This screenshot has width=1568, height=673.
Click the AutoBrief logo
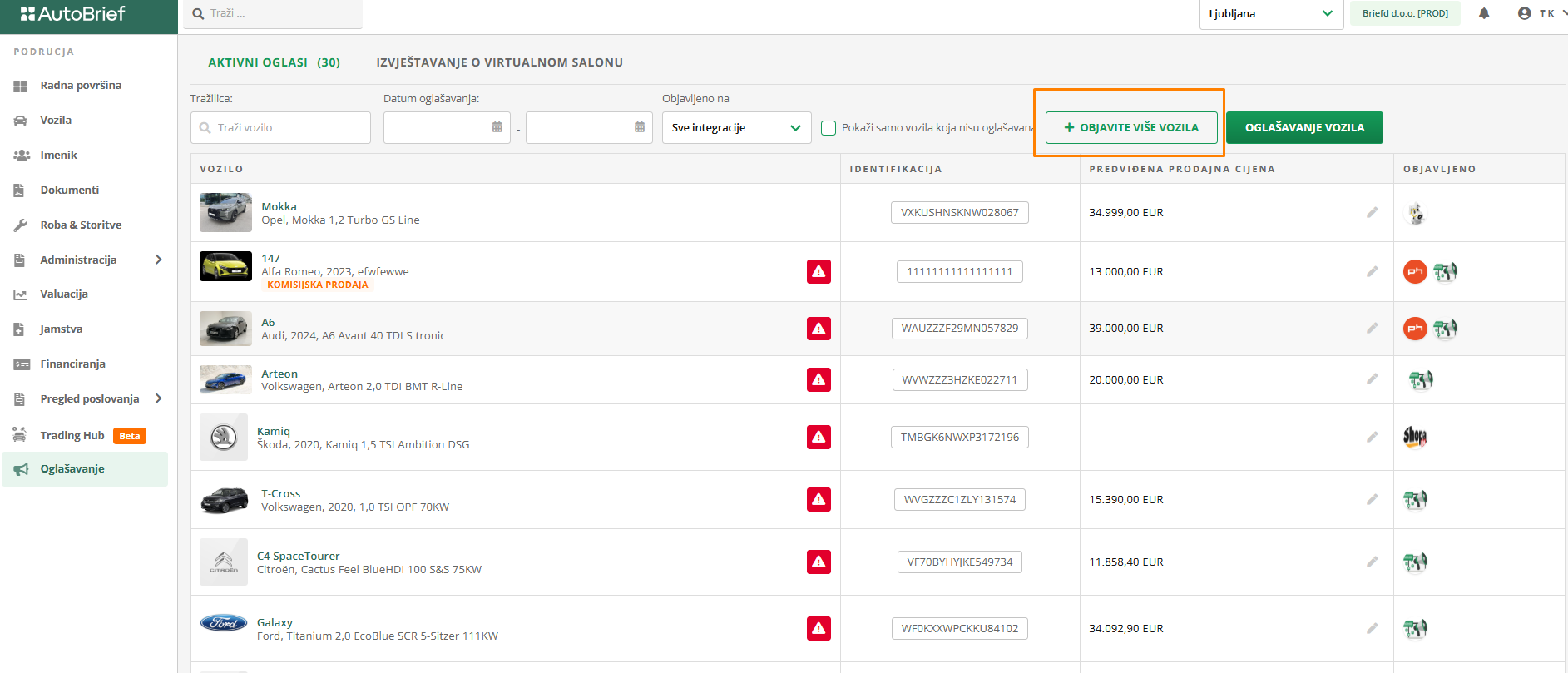click(x=73, y=14)
